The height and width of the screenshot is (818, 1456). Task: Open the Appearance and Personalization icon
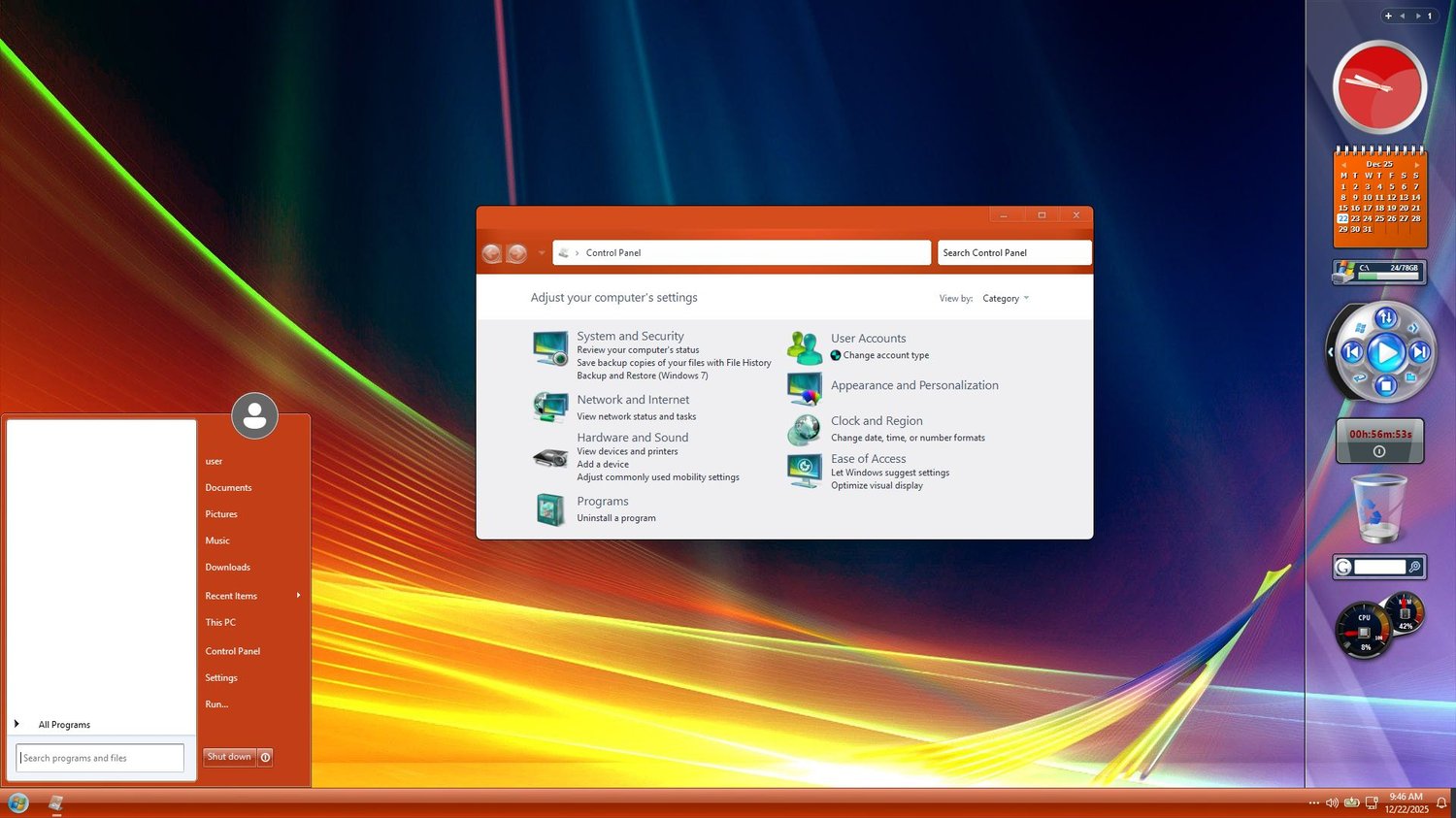(805, 388)
